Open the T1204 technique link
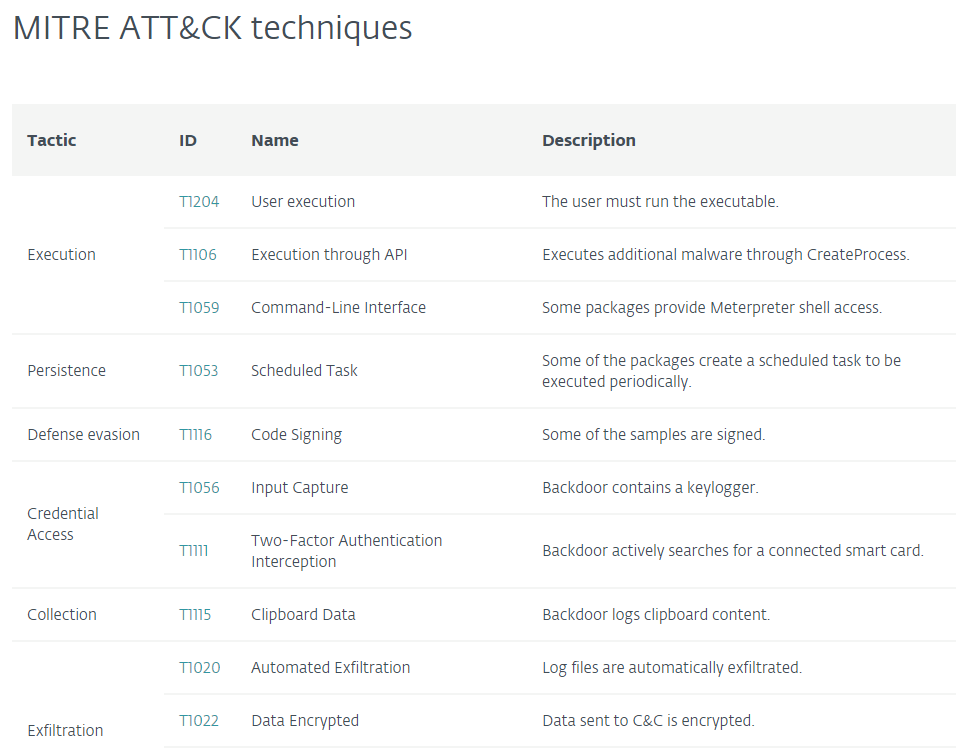 click(199, 202)
